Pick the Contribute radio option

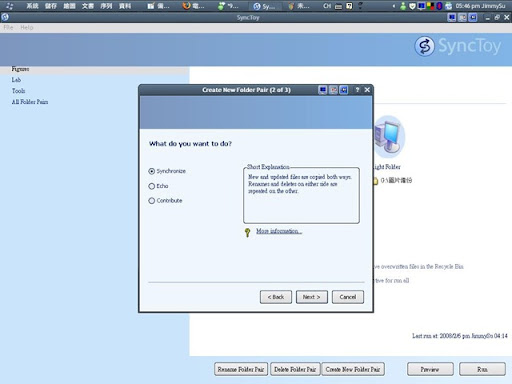165,201
